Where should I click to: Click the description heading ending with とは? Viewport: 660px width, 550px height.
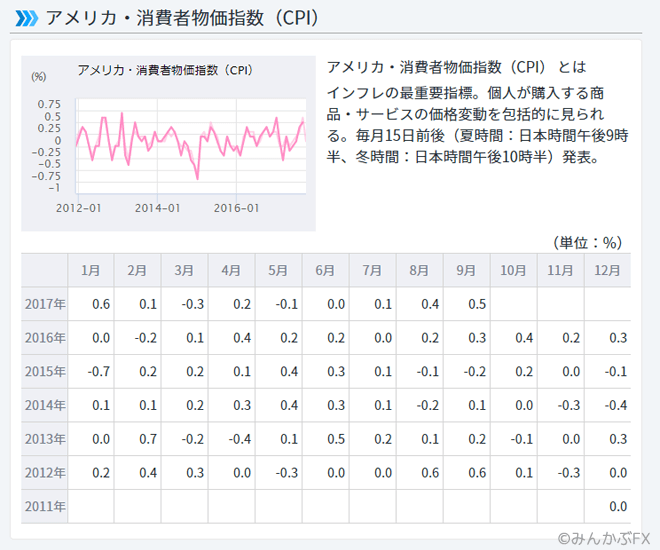[456, 67]
